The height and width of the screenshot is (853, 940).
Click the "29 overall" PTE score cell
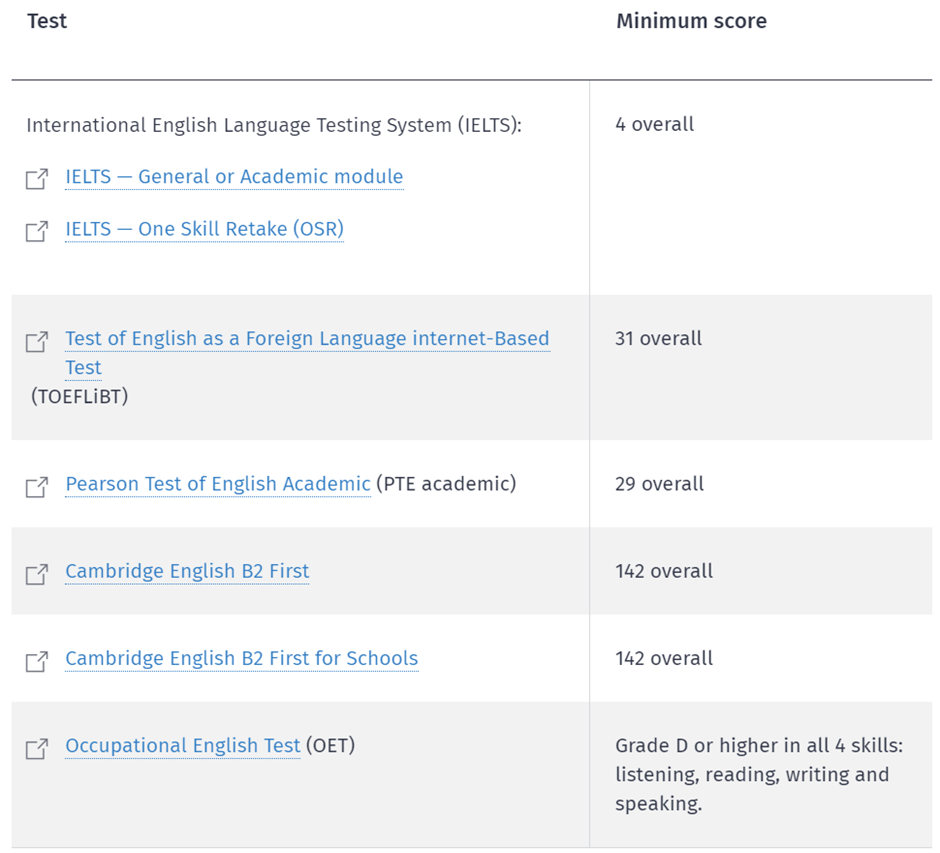pos(659,484)
